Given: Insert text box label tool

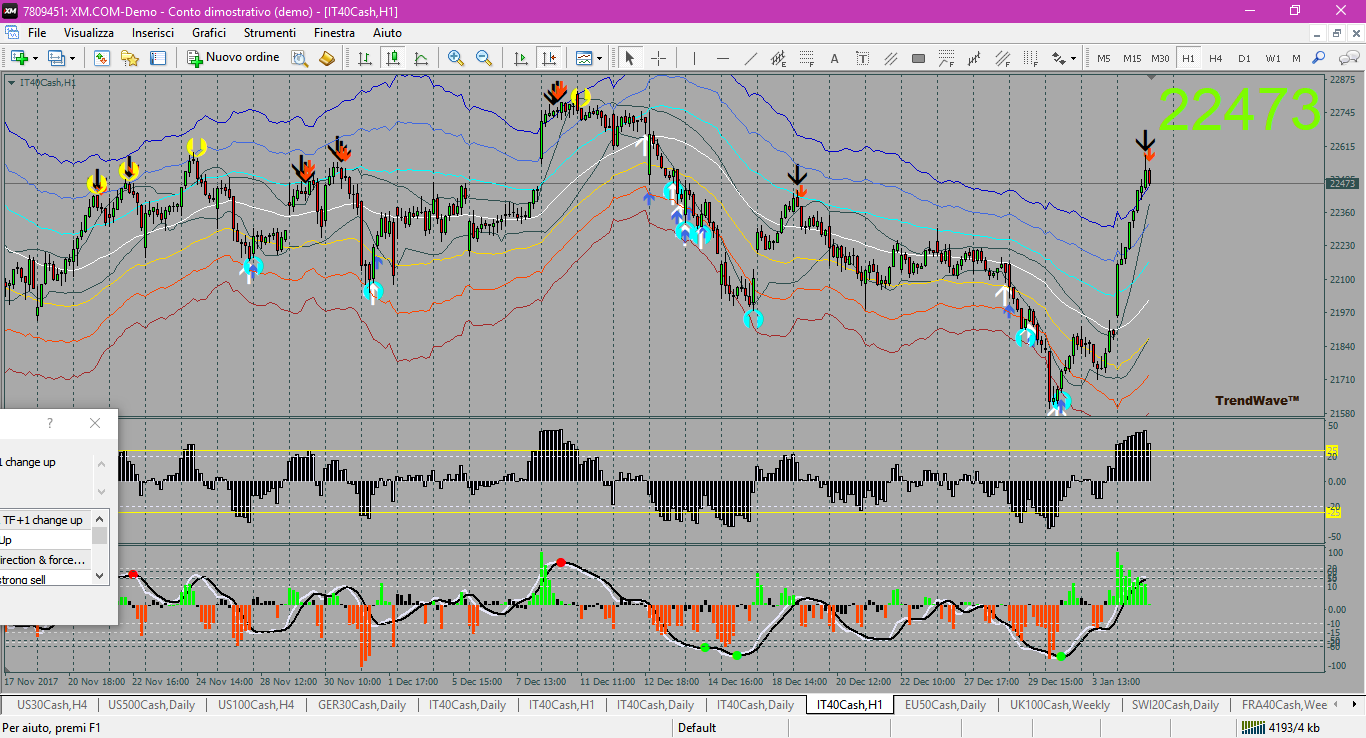Looking at the screenshot, I should tap(862, 58).
